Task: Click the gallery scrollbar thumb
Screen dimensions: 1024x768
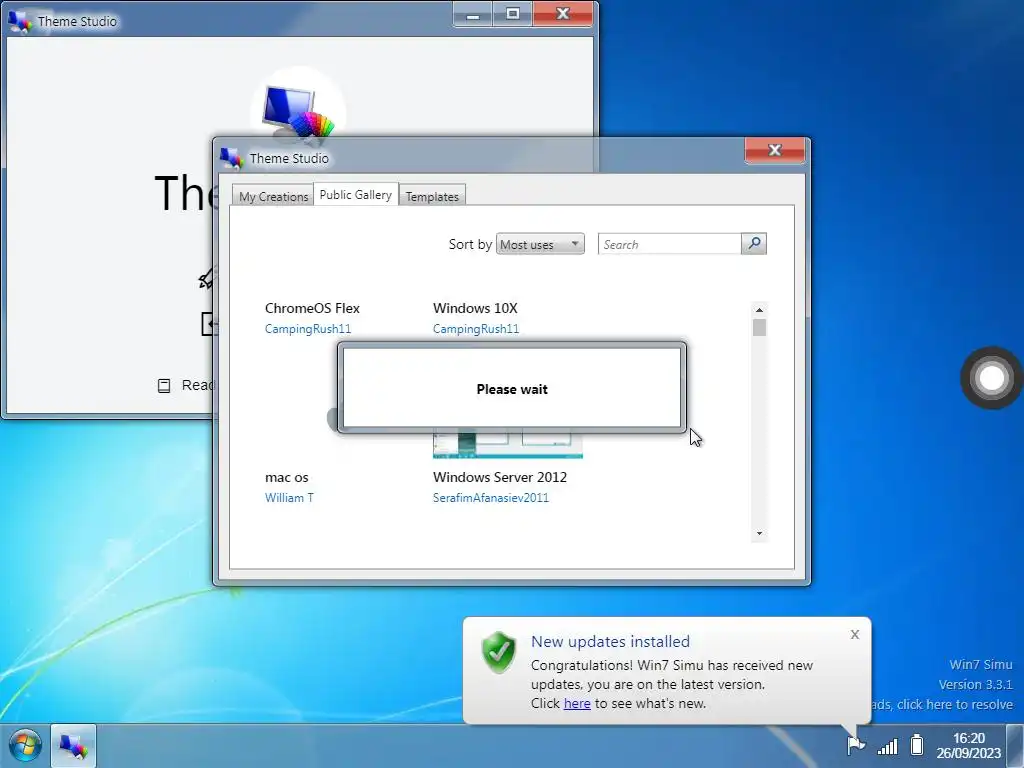Action: tap(759, 327)
